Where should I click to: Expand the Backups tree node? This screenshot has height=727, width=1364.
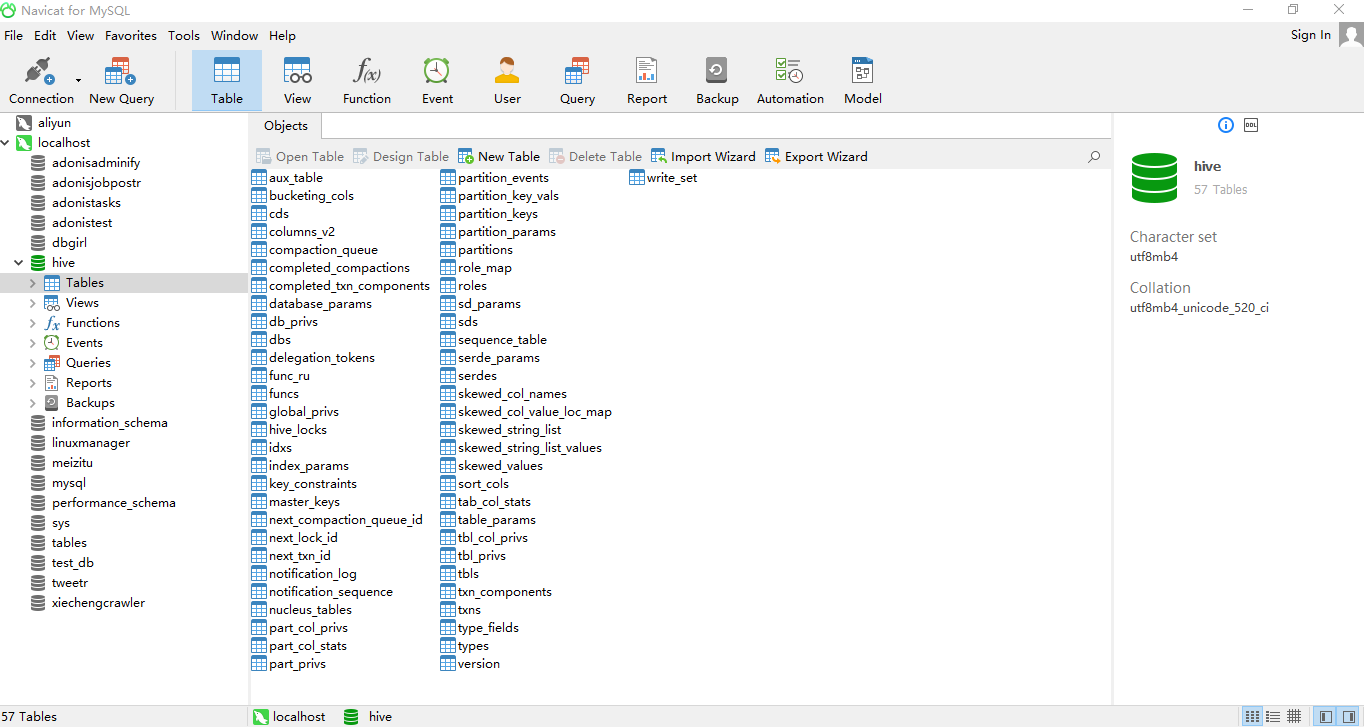point(33,403)
